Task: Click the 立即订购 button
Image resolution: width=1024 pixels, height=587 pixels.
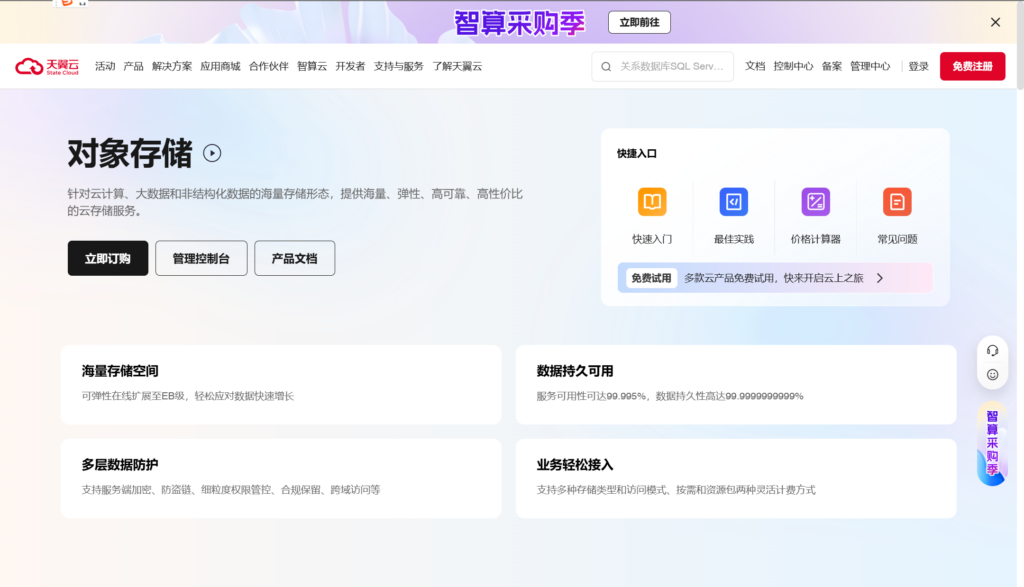Action: click(108, 258)
